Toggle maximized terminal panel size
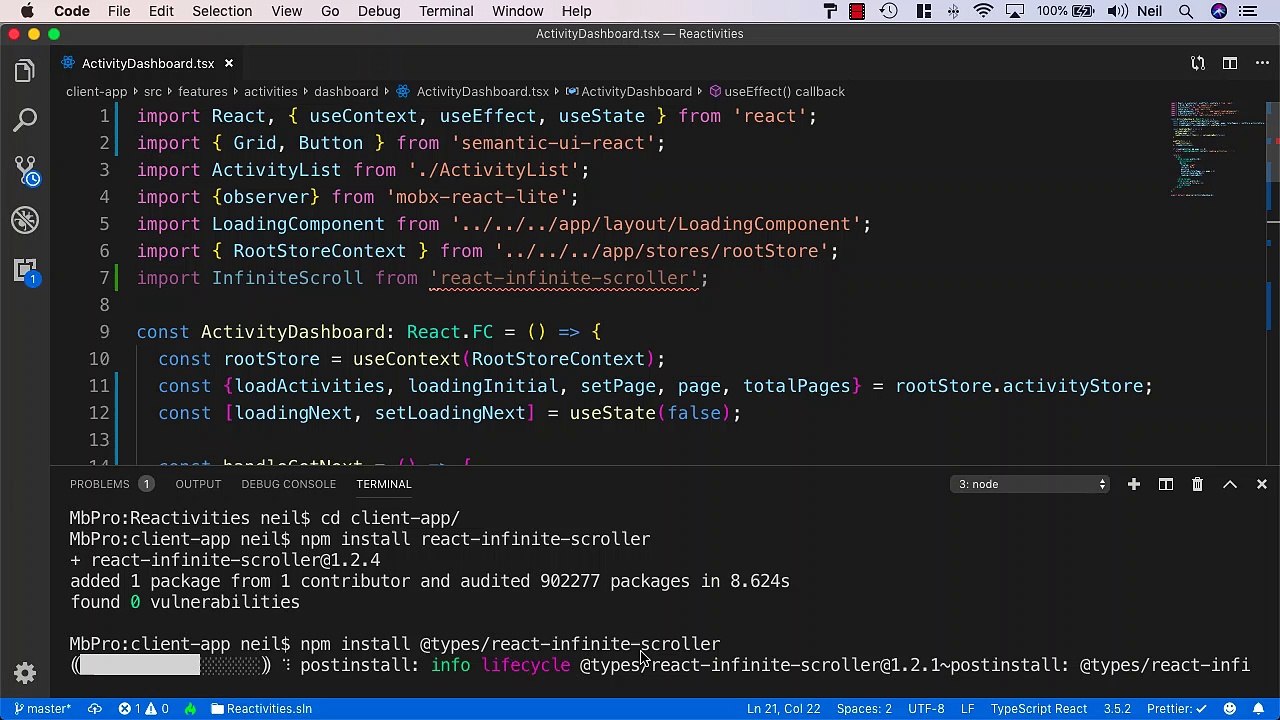Screen dimensions: 1280x720 coord(1230,484)
